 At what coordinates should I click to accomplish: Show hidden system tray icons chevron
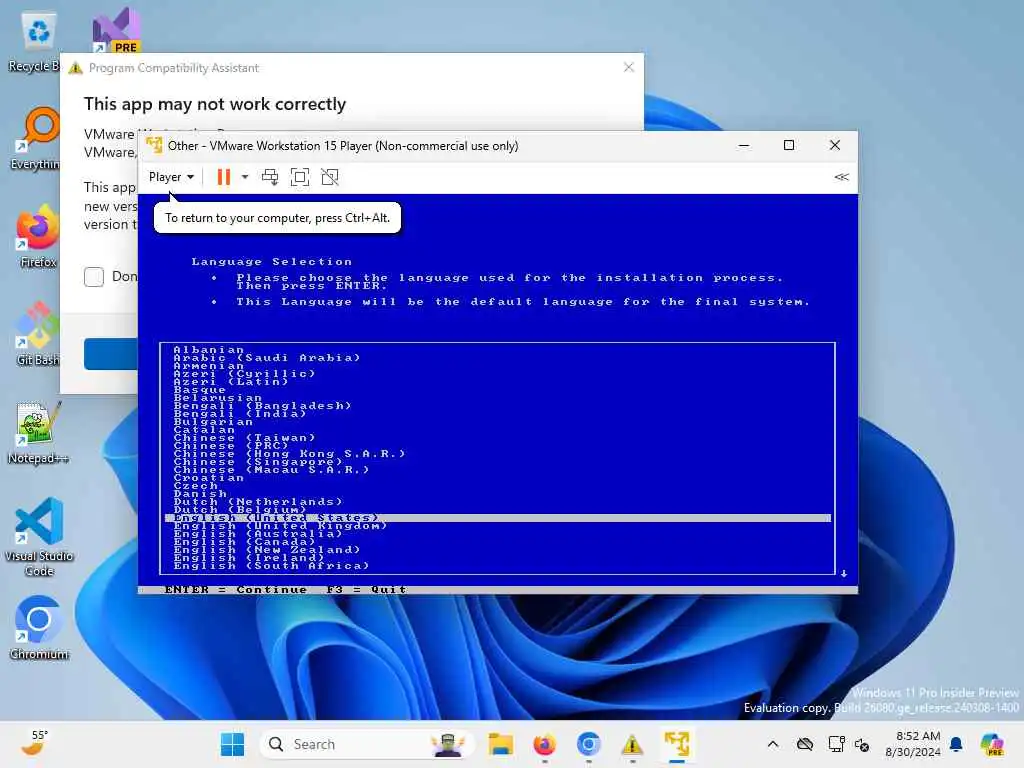(x=773, y=744)
